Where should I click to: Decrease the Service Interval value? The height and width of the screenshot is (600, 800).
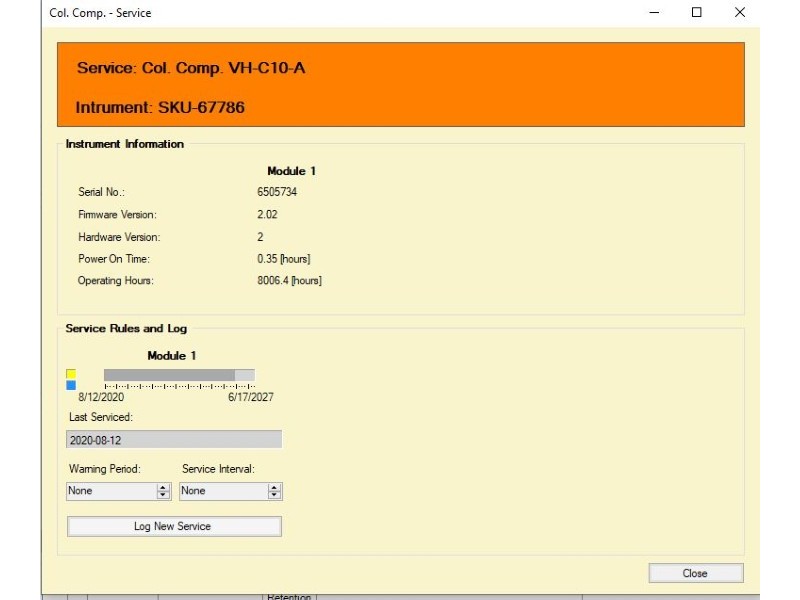coord(274,495)
